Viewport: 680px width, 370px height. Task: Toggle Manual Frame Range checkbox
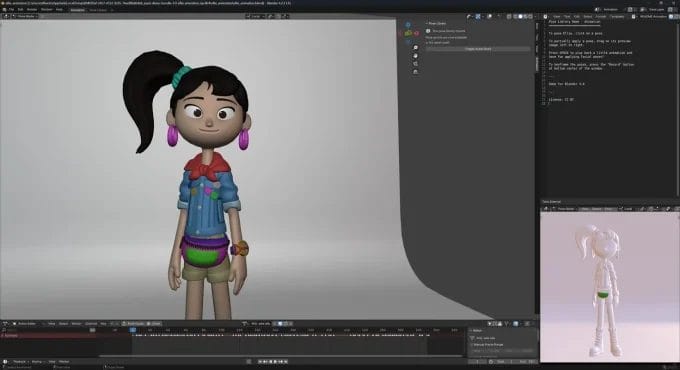[472, 344]
